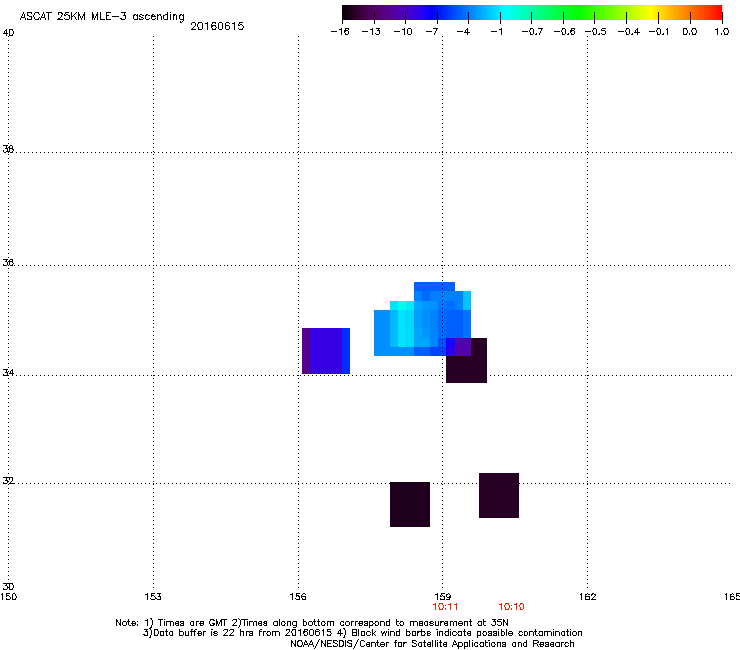Click the red time stamp 10:10
The height and width of the screenshot is (650, 740).
tap(512, 607)
